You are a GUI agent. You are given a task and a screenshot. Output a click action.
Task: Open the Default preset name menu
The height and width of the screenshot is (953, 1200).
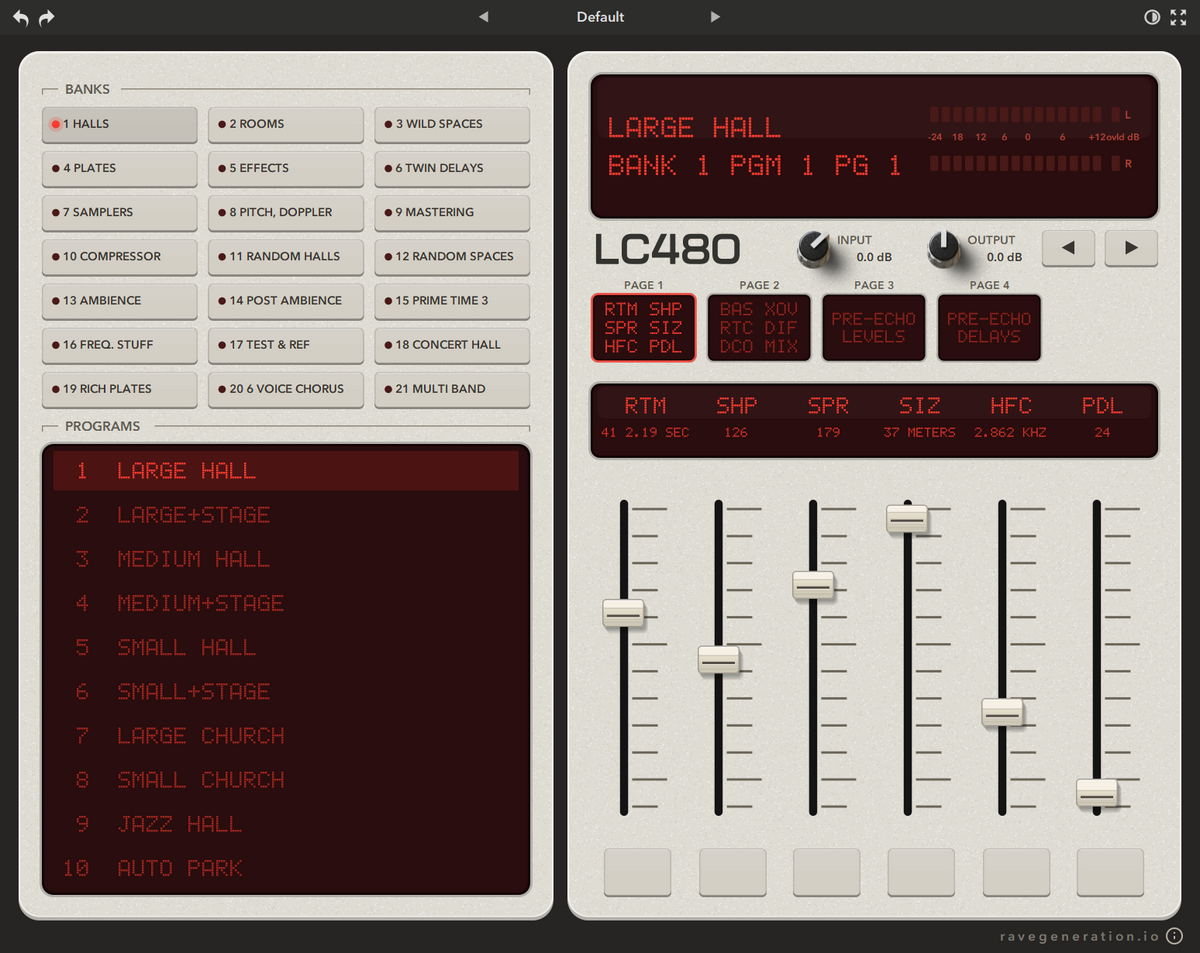600,17
